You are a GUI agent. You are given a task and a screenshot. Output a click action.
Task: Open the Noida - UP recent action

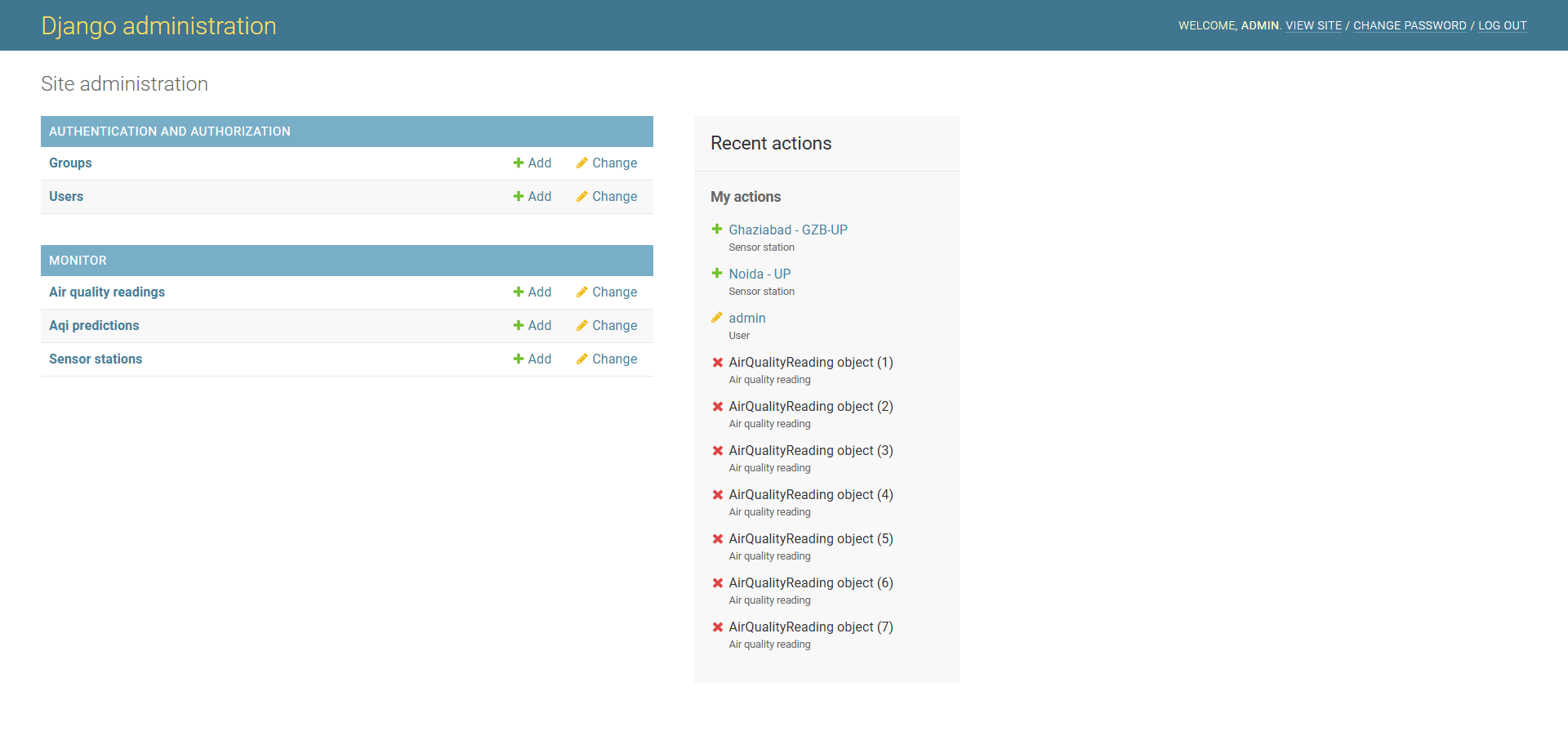tap(759, 274)
